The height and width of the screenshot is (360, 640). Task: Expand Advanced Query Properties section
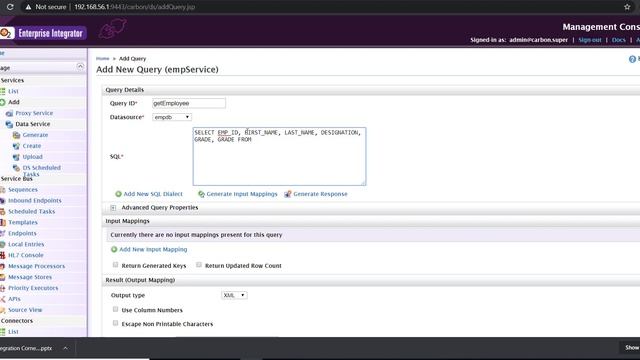click(x=113, y=208)
